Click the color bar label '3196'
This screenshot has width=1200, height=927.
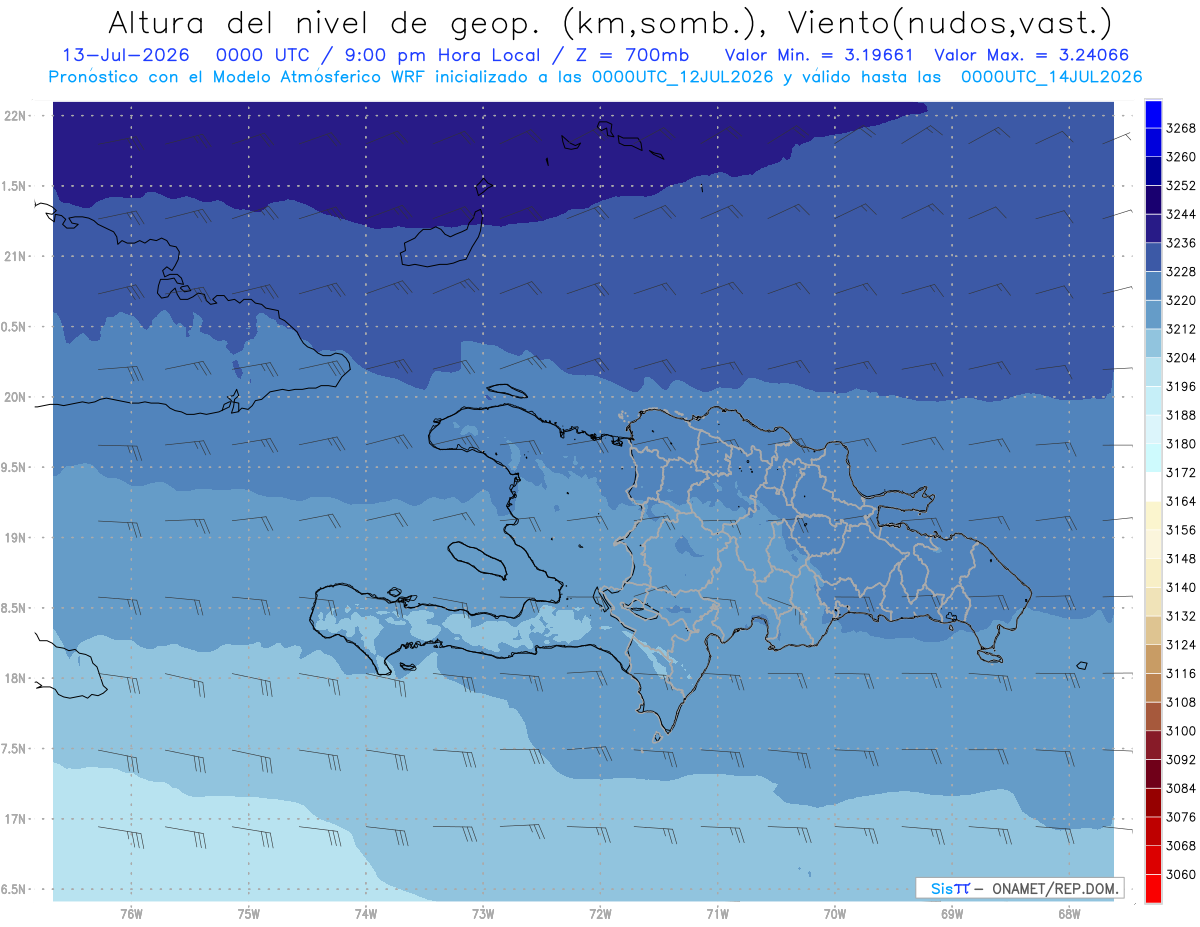coord(1181,386)
